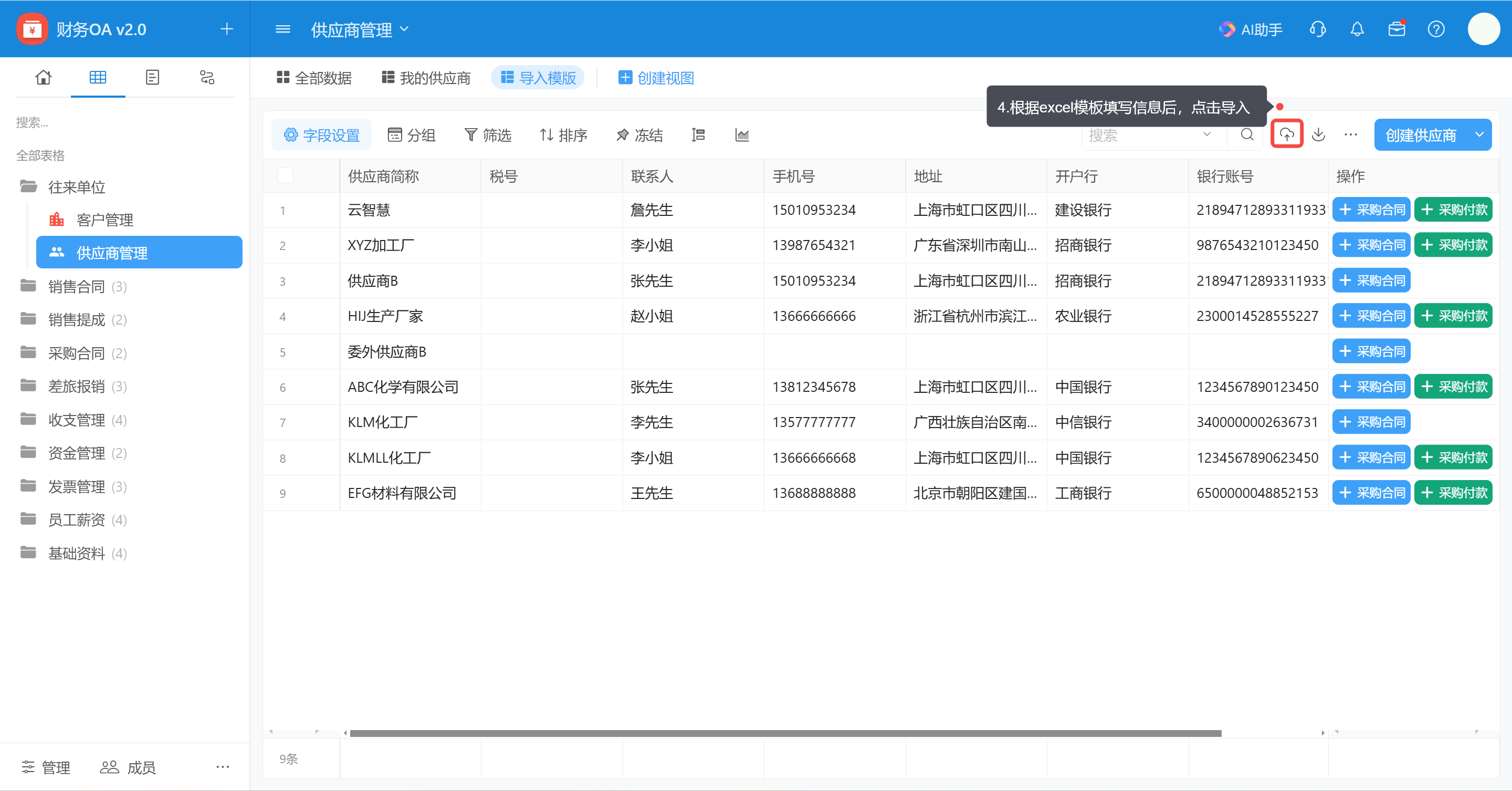Select the XYZ加工厂 supplier cell
This screenshot has width=1512, height=791.
point(410,245)
